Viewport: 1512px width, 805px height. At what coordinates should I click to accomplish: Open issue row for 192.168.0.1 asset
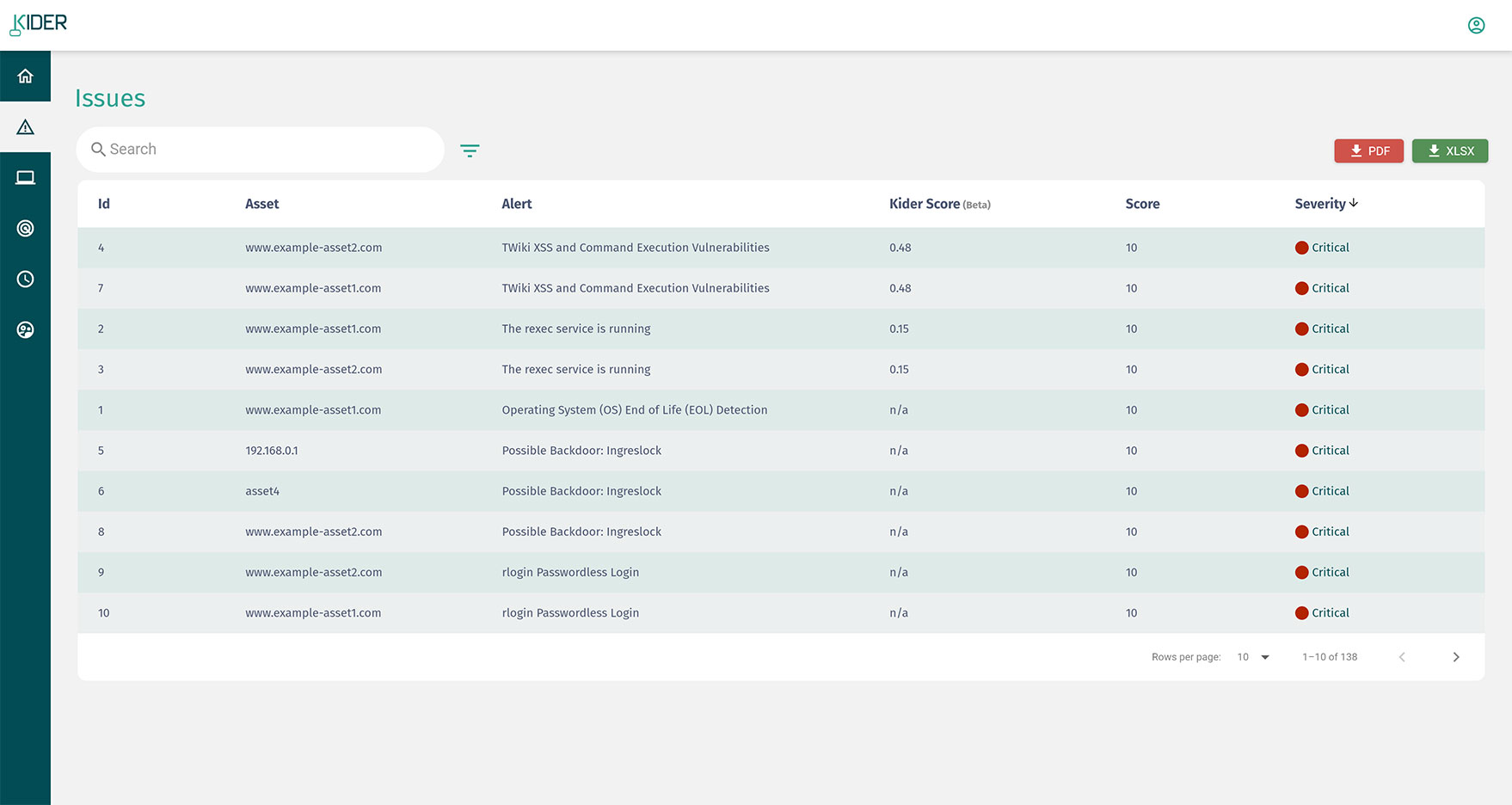click(272, 451)
